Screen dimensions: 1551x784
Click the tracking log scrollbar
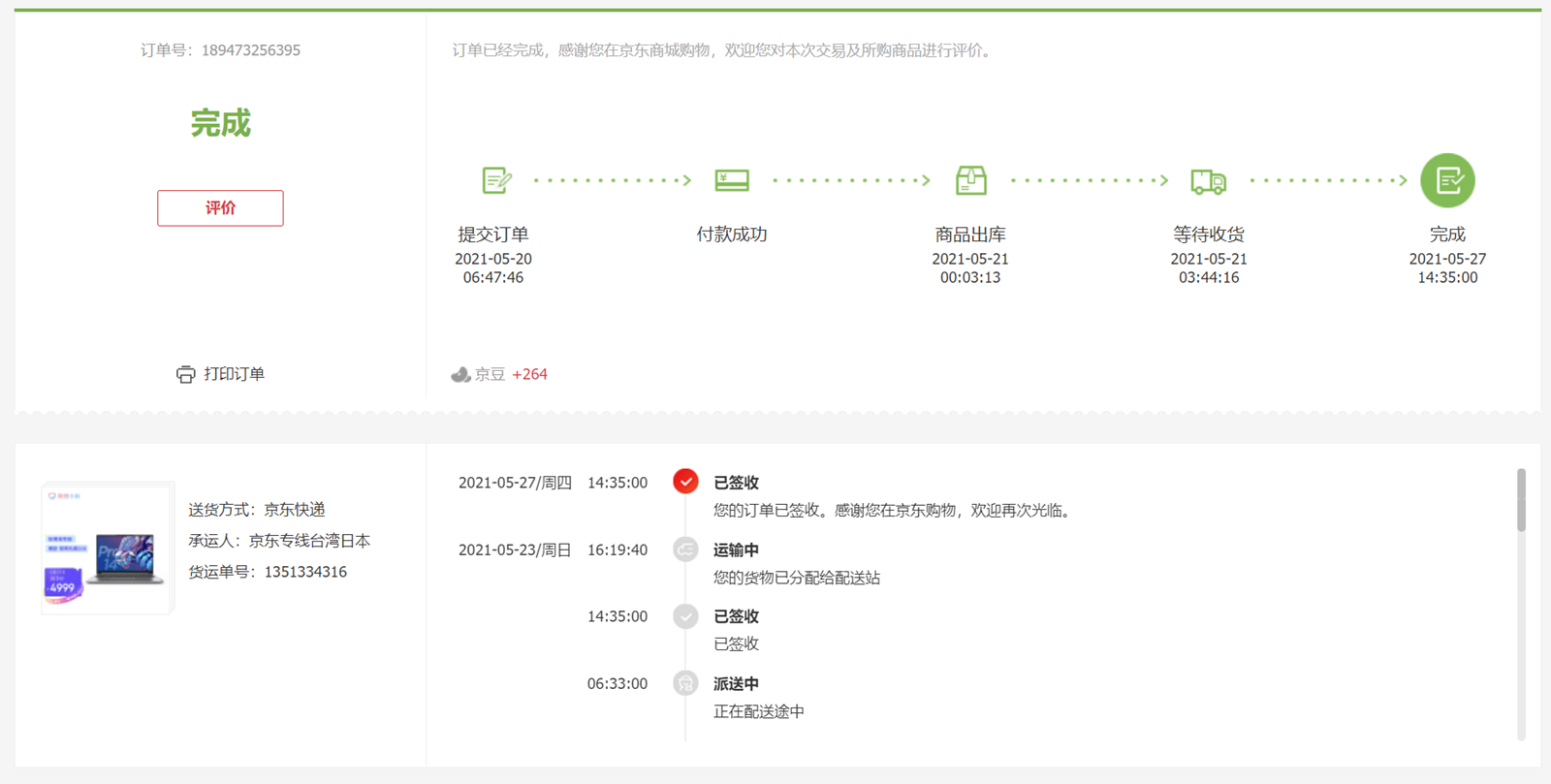[x=1521, y=501]
